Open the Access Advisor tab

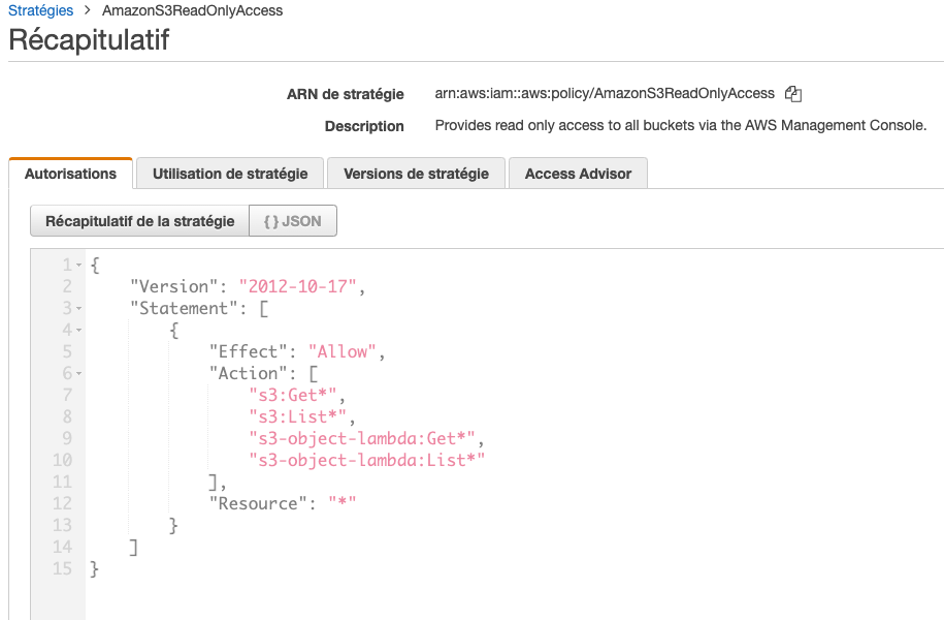coord(578,174)
